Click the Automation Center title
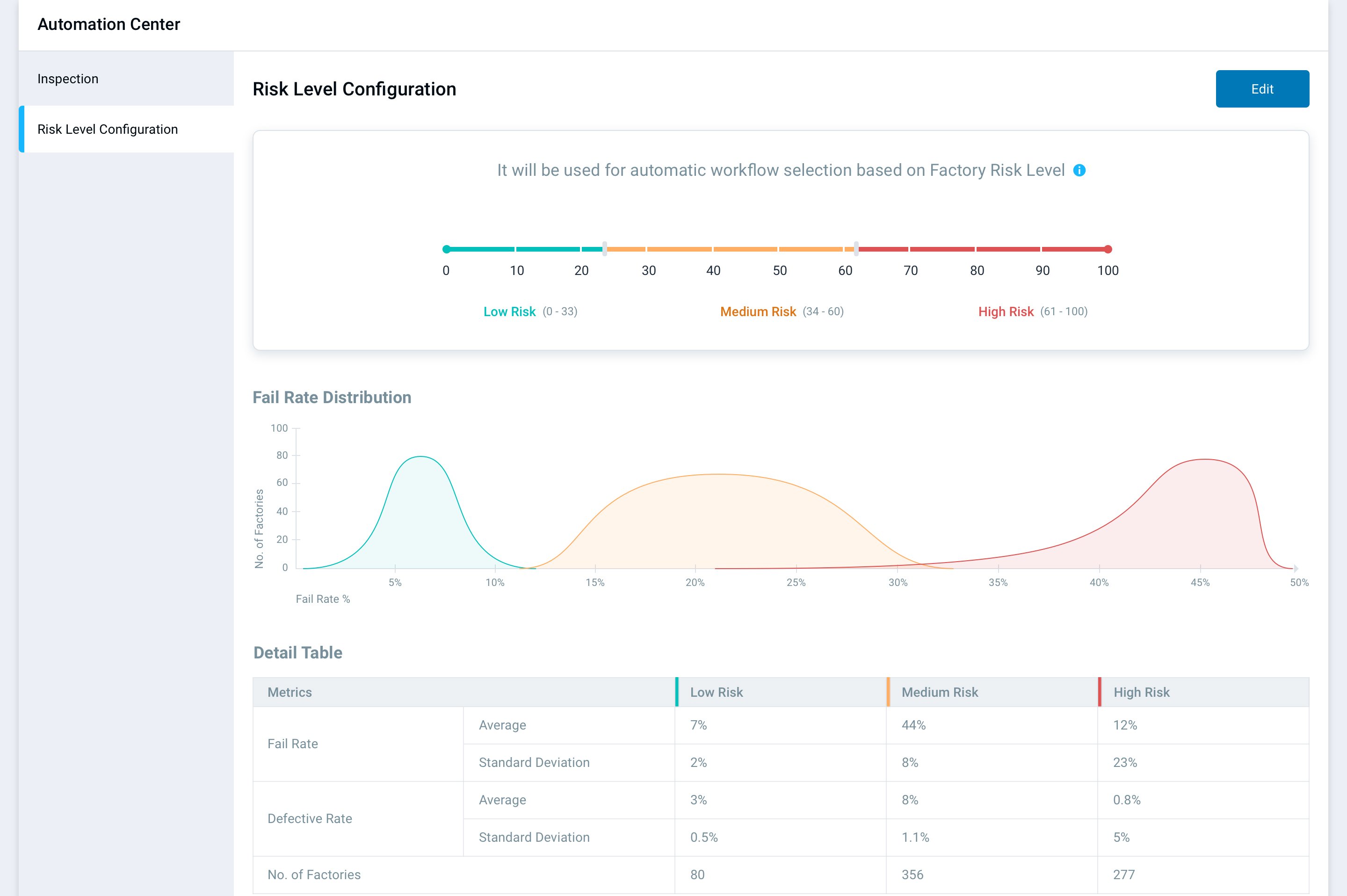 coord(109,24)
